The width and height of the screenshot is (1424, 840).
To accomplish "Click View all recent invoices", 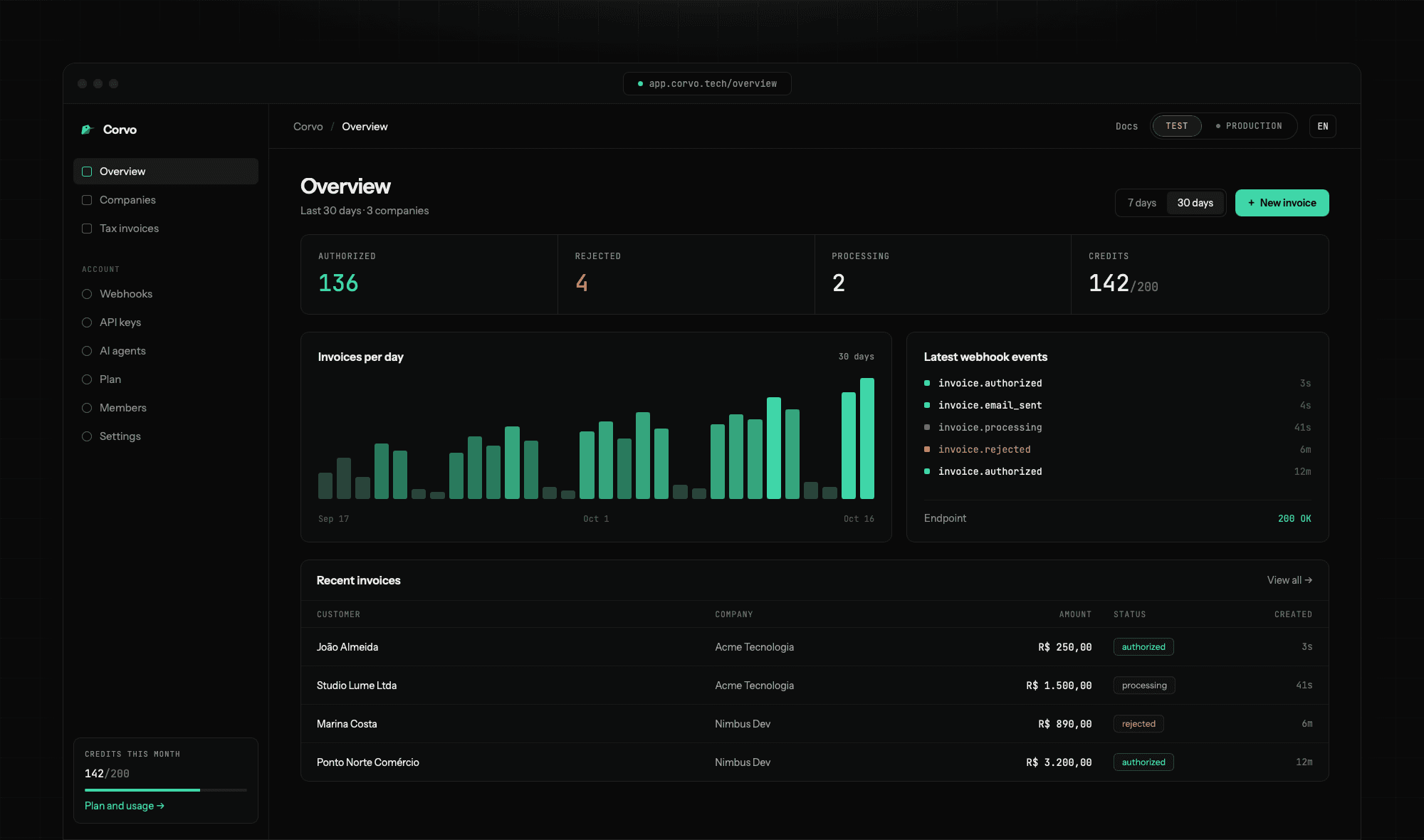I will 1289,580.
